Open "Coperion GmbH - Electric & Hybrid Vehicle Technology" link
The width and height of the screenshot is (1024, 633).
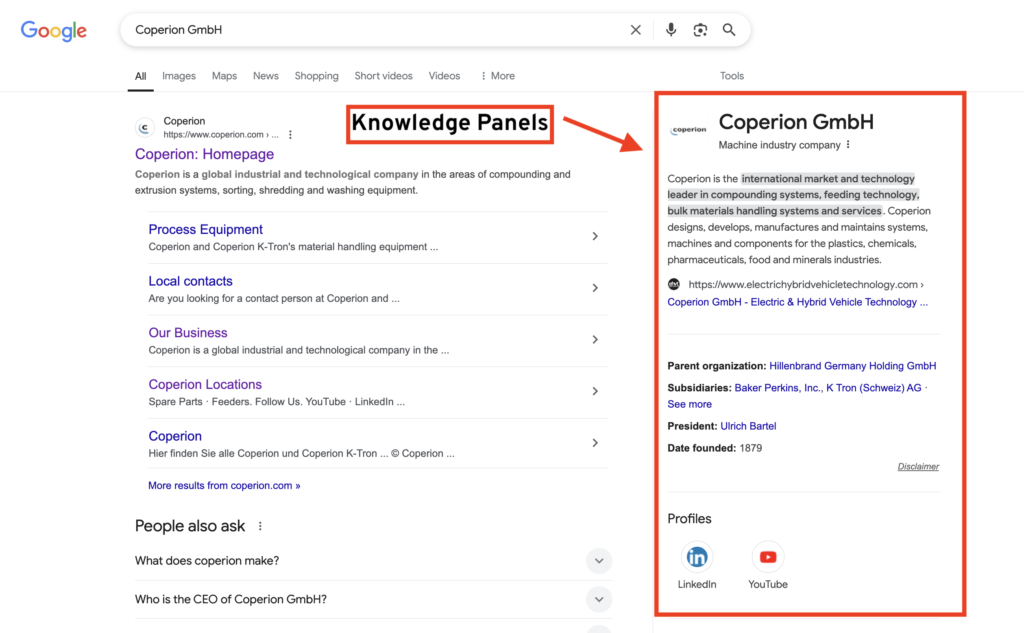(797, 302)
